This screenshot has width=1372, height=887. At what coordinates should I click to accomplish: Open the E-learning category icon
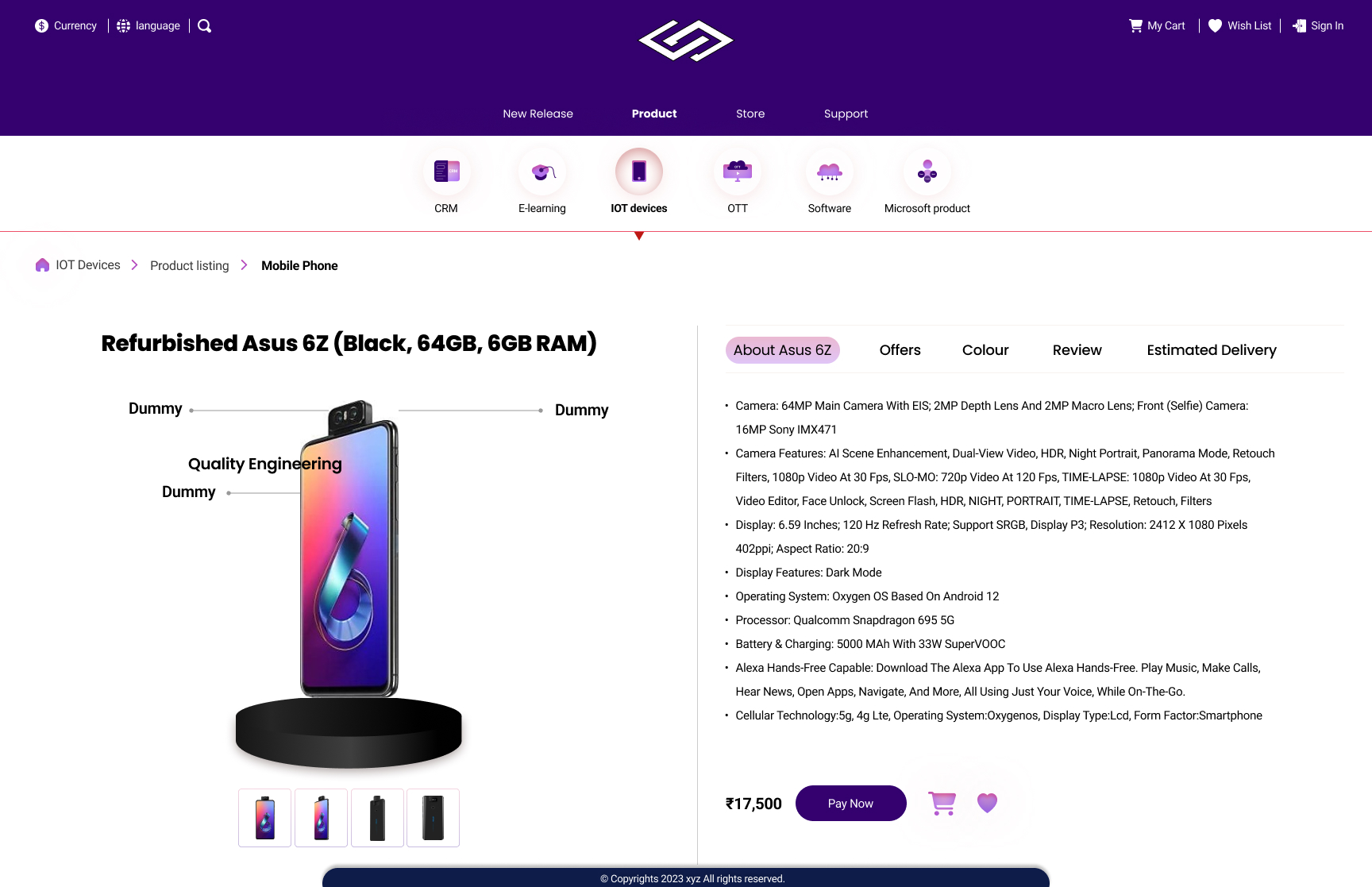pos(542,172)
